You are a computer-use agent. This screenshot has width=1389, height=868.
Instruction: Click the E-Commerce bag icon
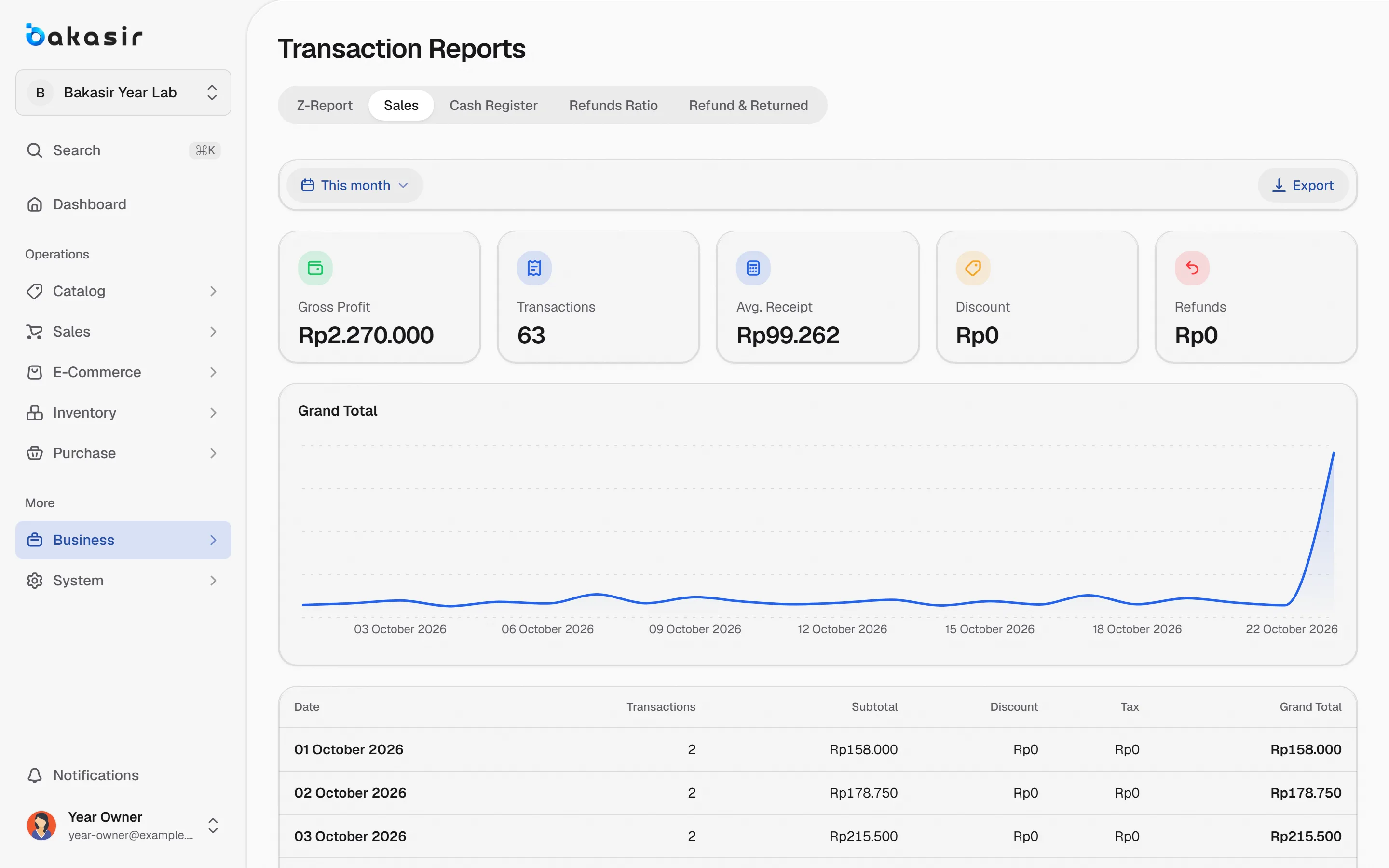point(34,372)
